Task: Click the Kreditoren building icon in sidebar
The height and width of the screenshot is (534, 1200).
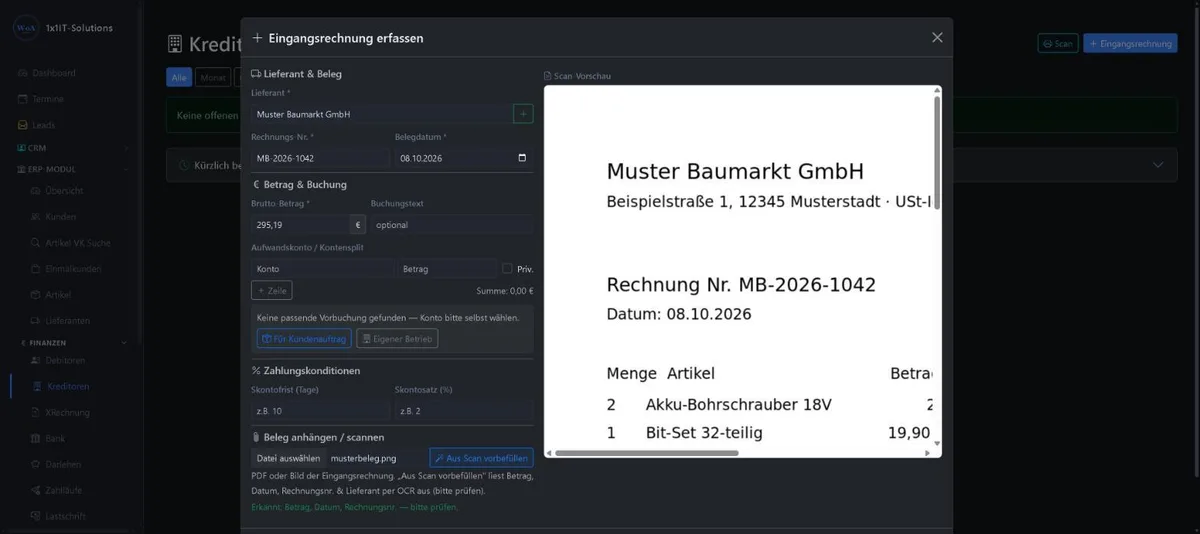Action: (x=35, y=386)
